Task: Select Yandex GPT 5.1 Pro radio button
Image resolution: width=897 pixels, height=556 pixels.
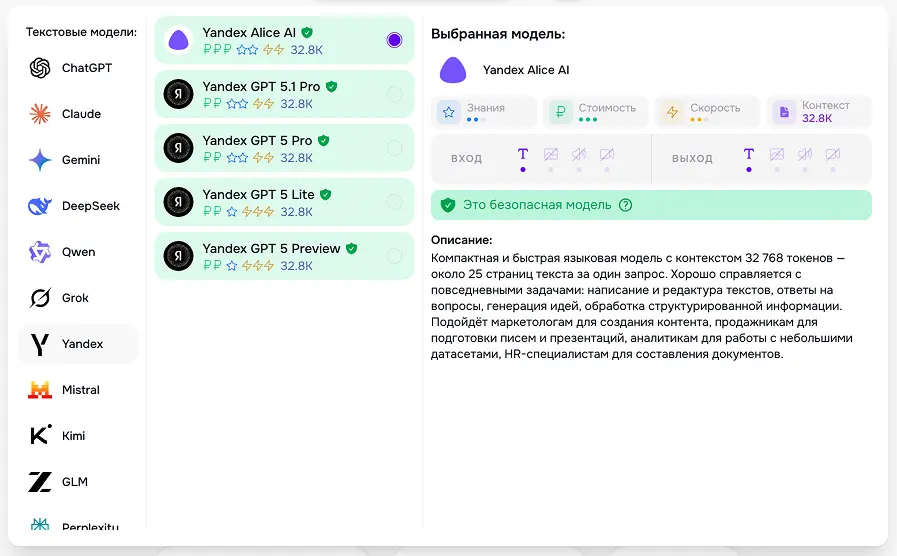Action: point(394,94)
